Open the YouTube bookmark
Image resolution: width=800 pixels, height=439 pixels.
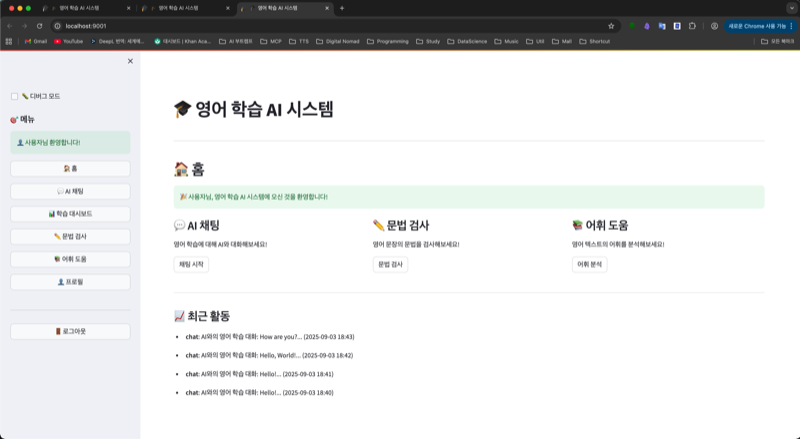[x=68, y=41]
